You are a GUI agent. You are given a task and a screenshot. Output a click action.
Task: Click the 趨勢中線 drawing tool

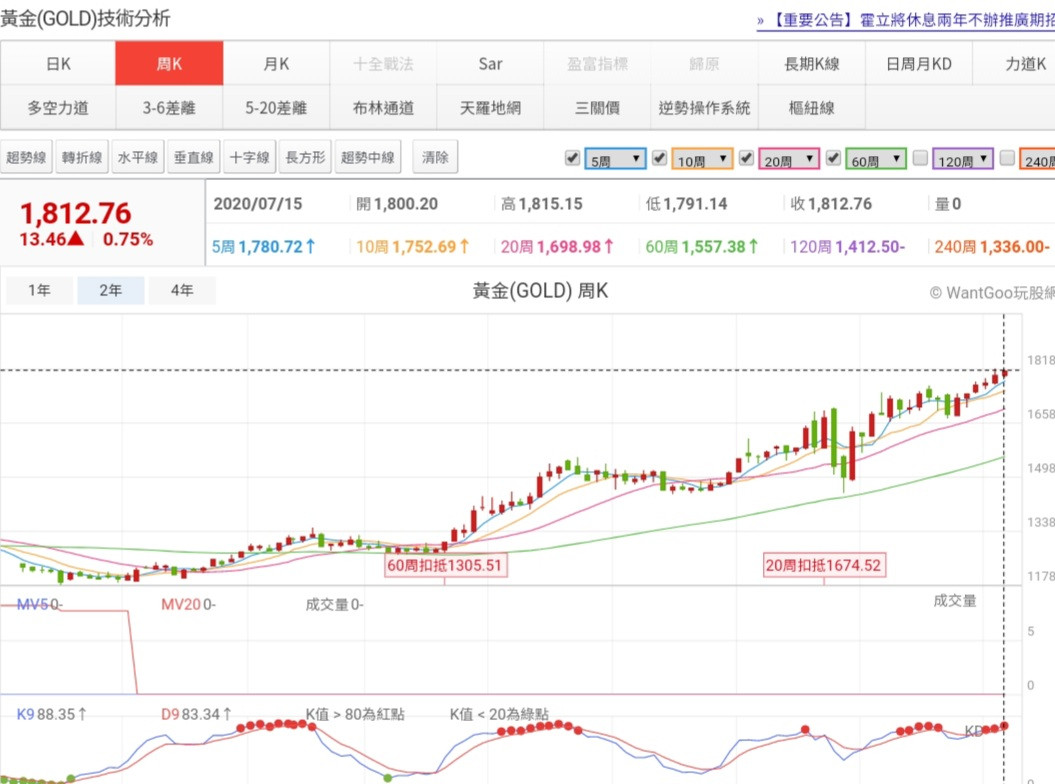coord(368,158)
